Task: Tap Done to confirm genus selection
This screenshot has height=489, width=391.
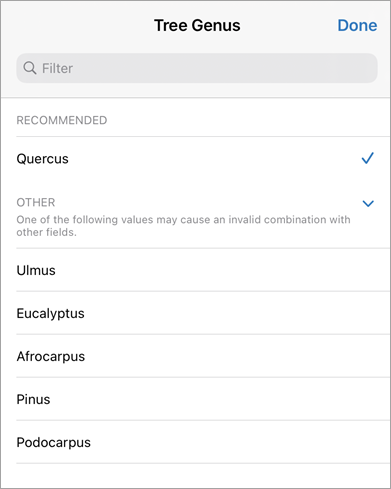Action: tap(357, 26)
